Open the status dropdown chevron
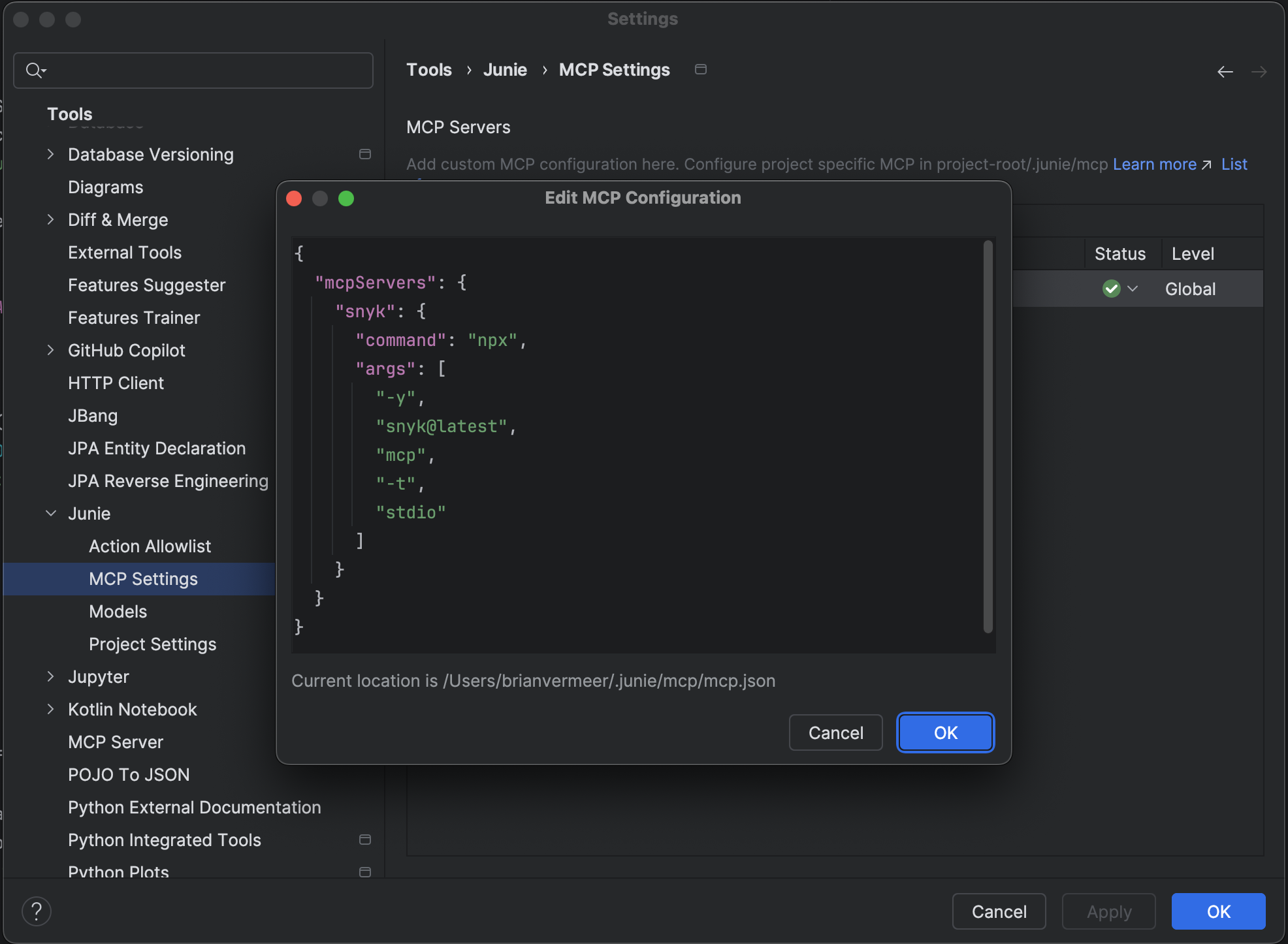This screenshot has width=1288, height=944. tap(1133, 289)
